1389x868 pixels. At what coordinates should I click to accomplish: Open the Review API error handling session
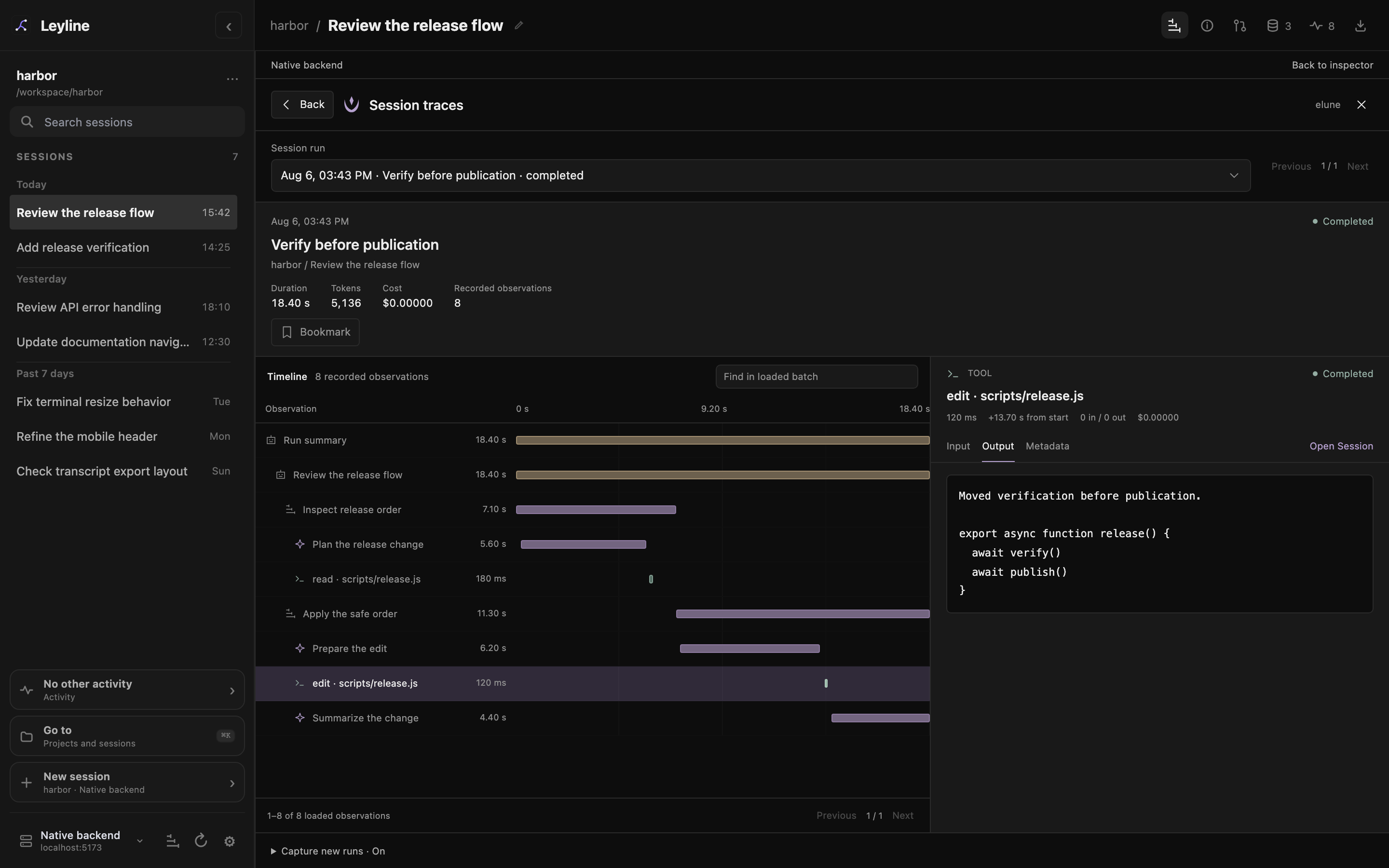[x=123, y=307]
